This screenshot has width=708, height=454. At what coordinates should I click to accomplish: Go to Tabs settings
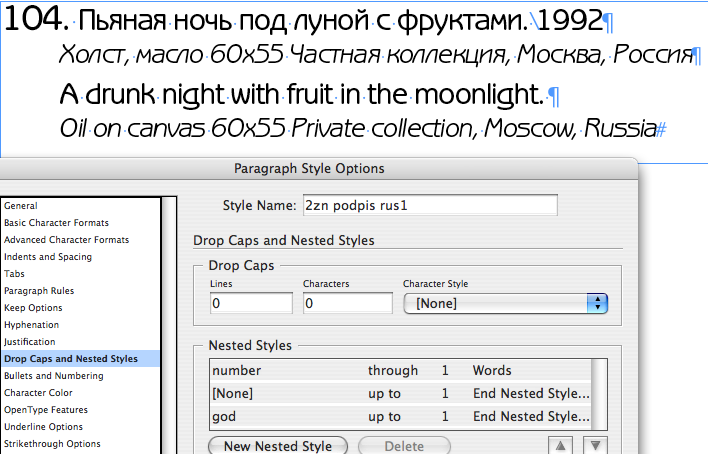[15, 274]
